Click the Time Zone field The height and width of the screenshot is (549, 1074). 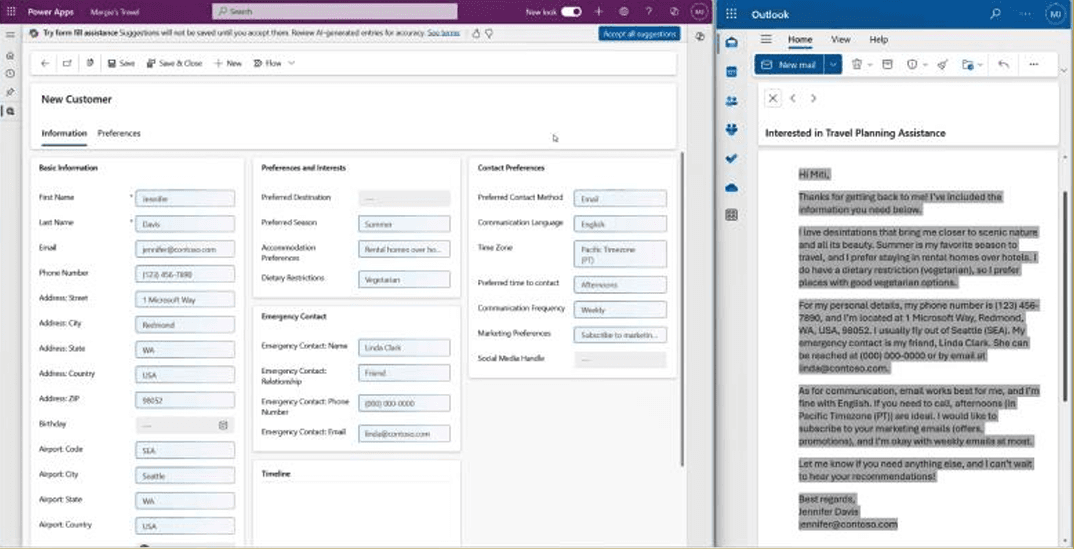(620, 254)
